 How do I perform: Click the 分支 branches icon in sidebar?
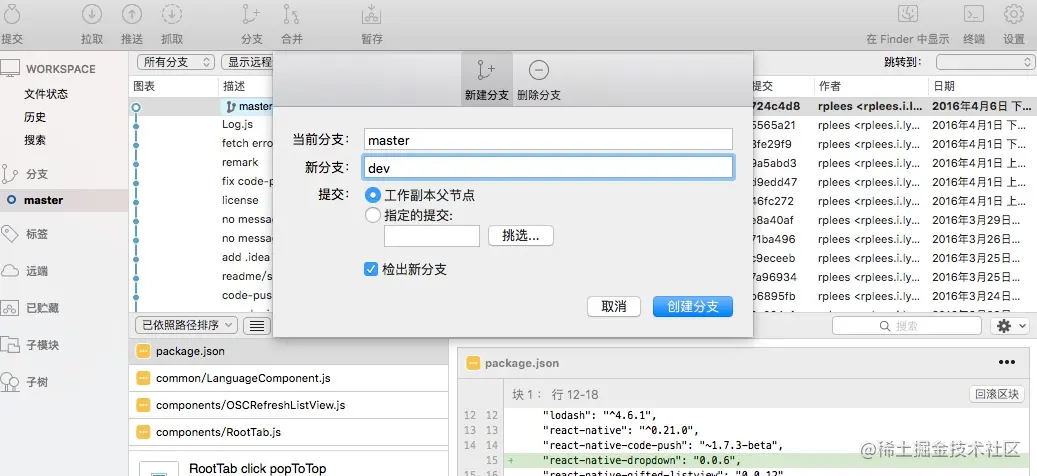click(x=10, y=174)
